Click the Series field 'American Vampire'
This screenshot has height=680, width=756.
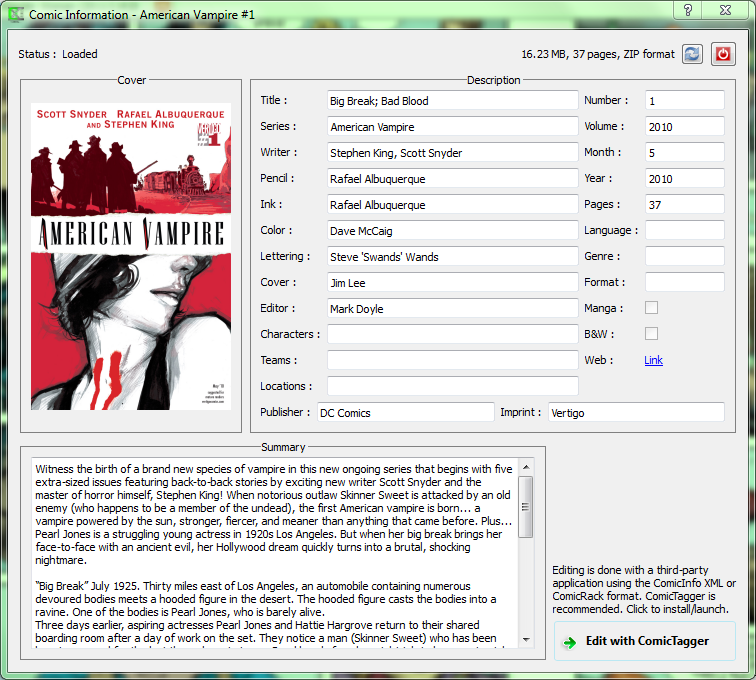(452, 126)
